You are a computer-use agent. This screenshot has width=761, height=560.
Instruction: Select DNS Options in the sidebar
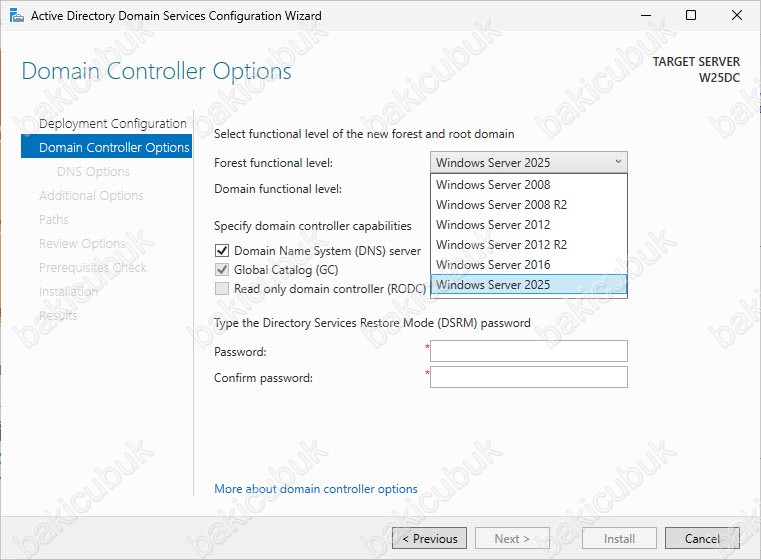pyautogui.click(x=93, y=171)
